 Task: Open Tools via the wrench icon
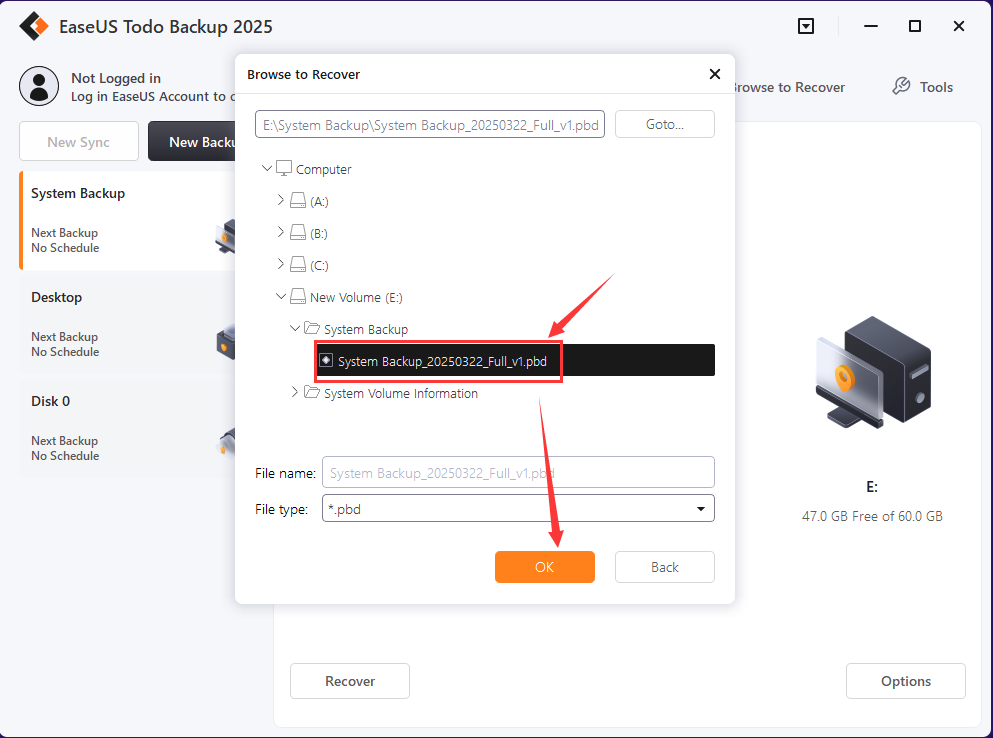[x=901, y=86]
